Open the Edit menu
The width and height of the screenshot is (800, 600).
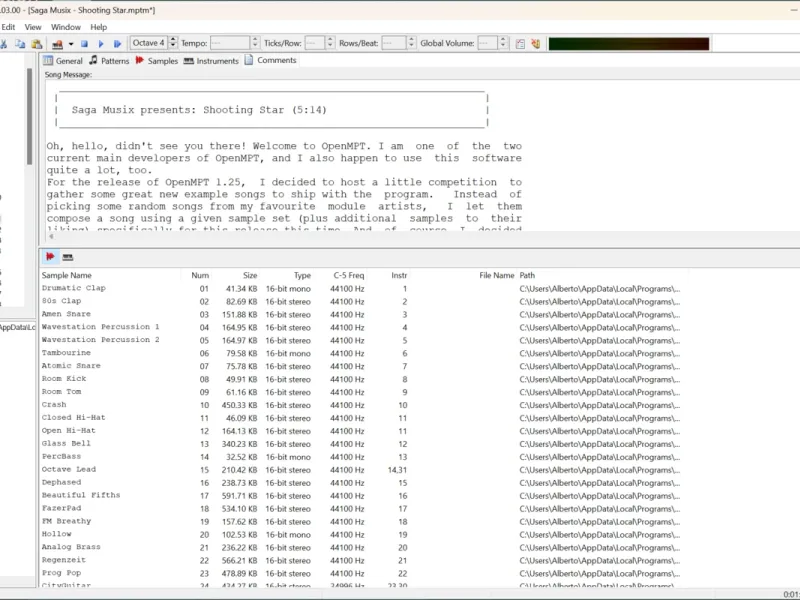pyautogui.click(x=8, y=27)
